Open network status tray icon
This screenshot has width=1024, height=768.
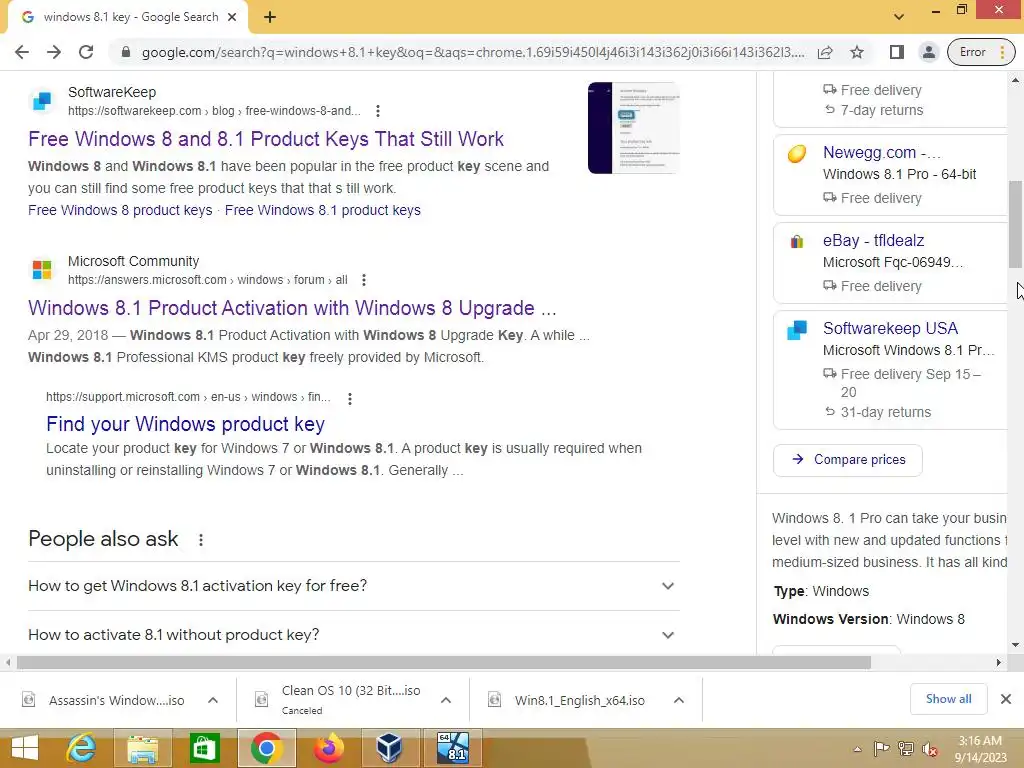[906, 750]
